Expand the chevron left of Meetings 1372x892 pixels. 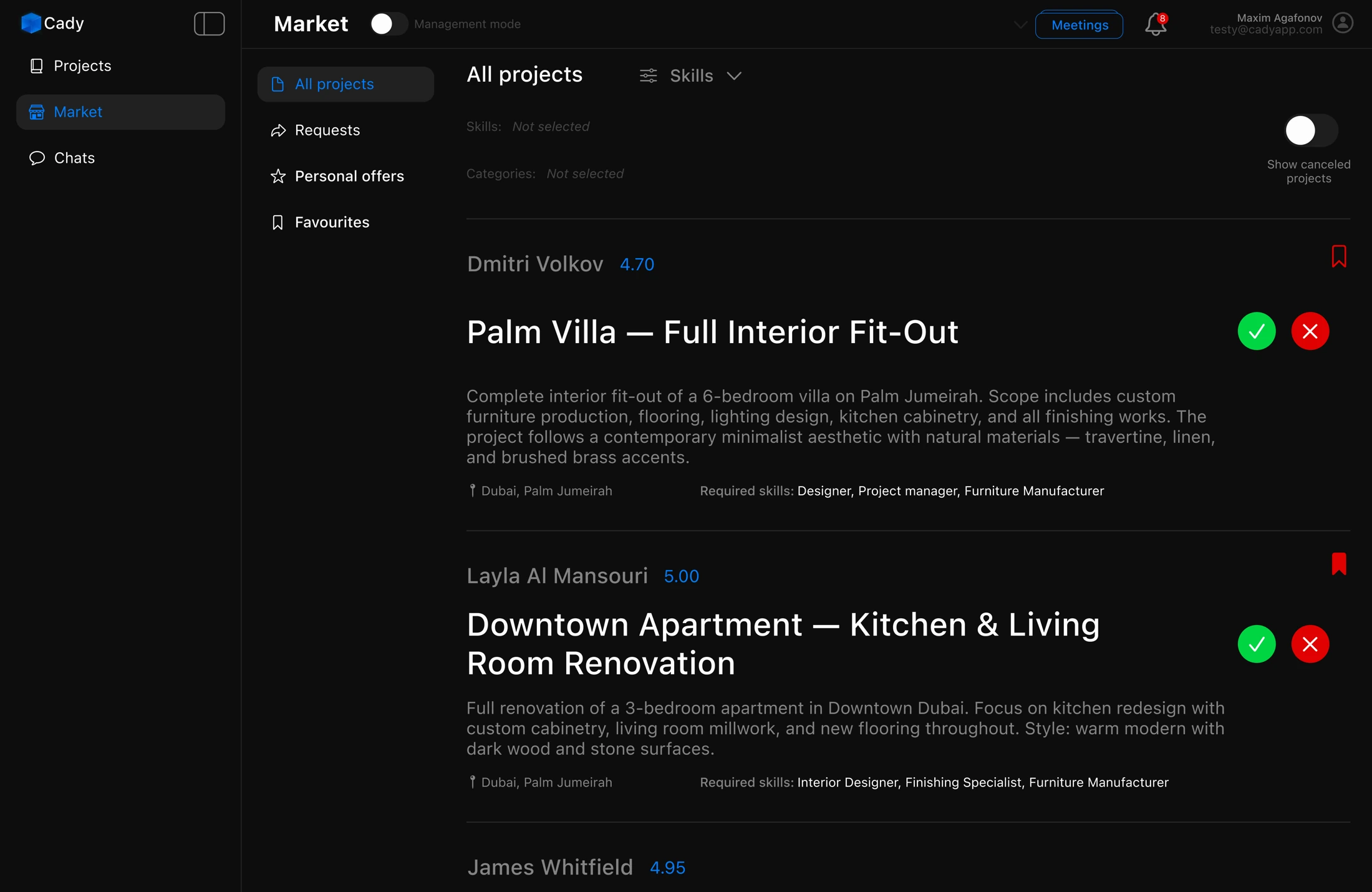(1020, 25)
